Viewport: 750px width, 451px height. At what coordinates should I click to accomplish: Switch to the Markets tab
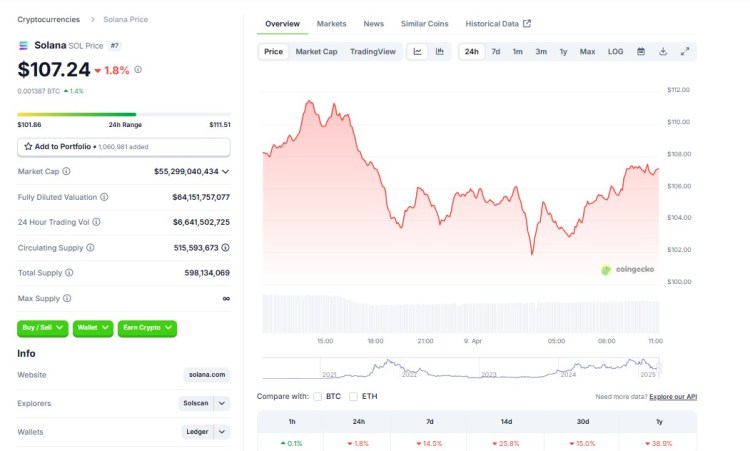click(331, 23)
